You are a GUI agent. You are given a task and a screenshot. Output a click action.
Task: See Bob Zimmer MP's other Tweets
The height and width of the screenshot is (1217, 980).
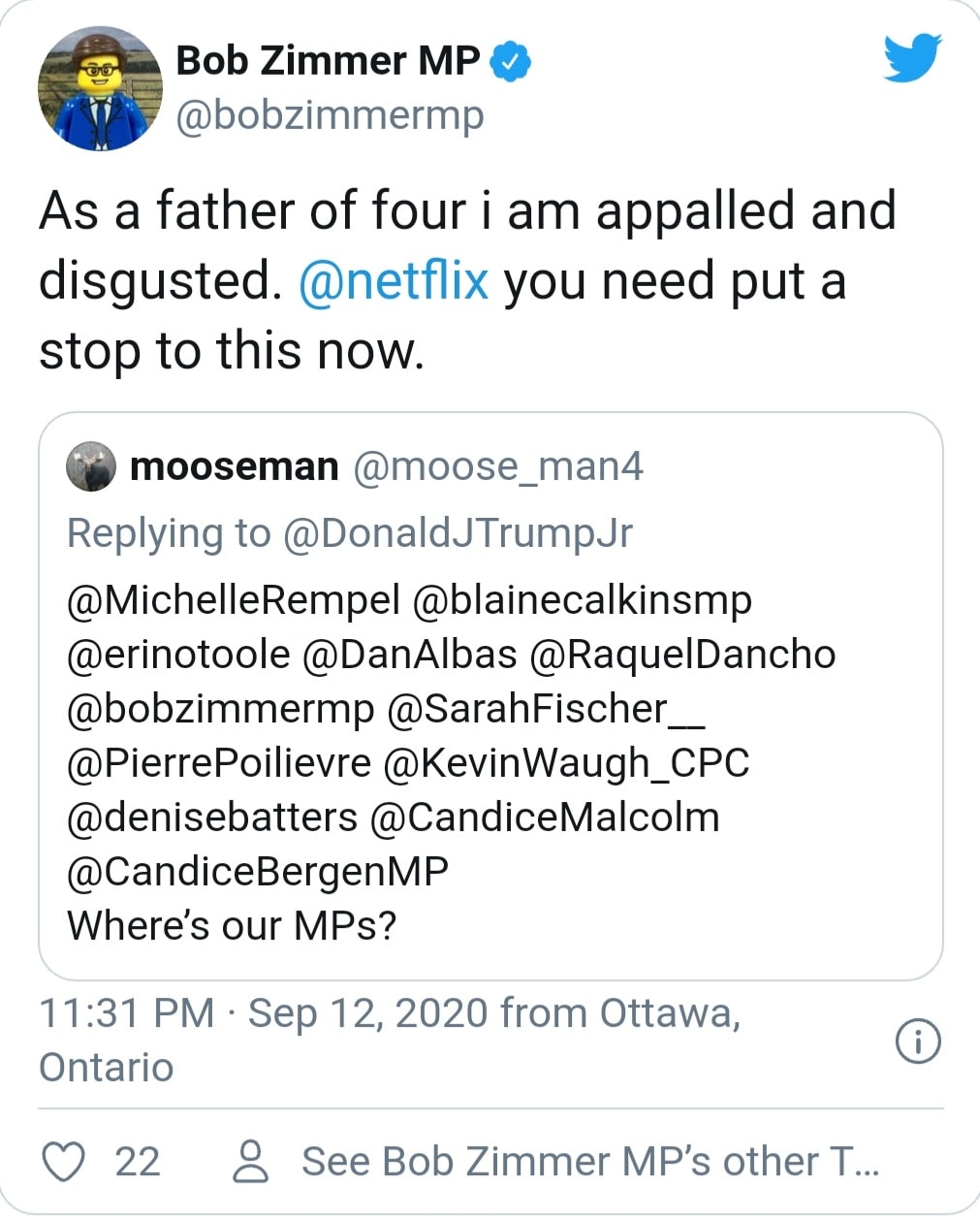click(589, 1161)
